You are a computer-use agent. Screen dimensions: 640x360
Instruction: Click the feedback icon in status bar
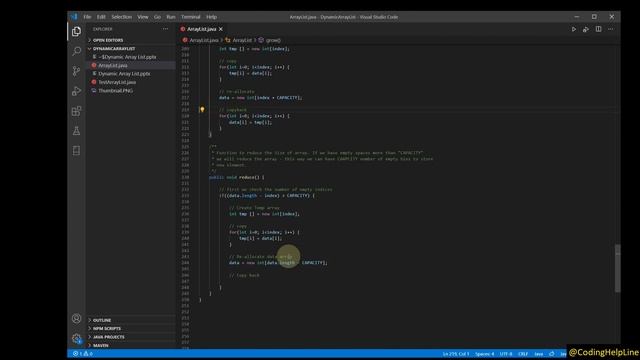(552, 354)
